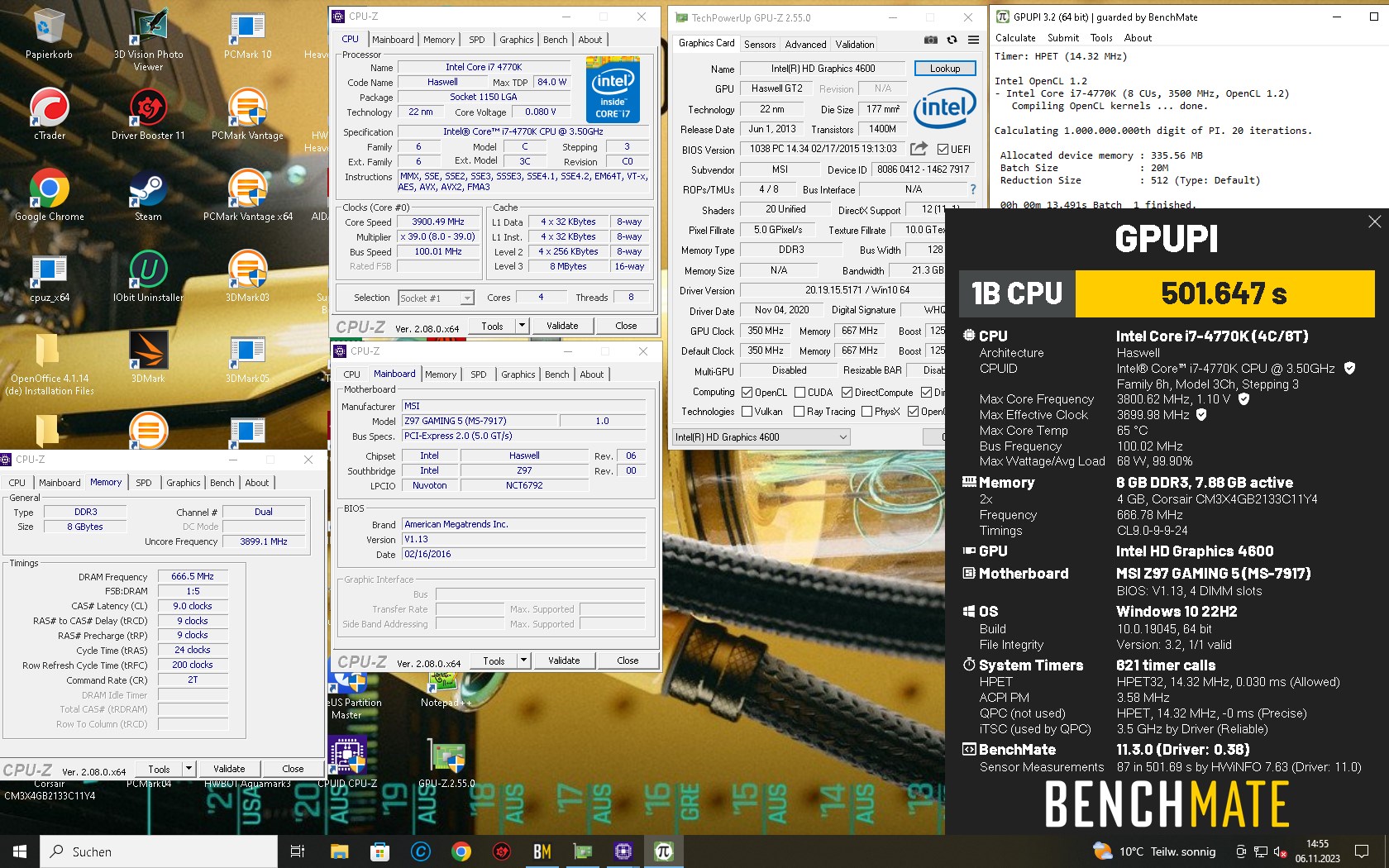Image resolution: width=1389 pixels, height=868 pixels.
Task: Click the Z97 GAMING 5 (MS-7917) model field
Action: point(480,421)
